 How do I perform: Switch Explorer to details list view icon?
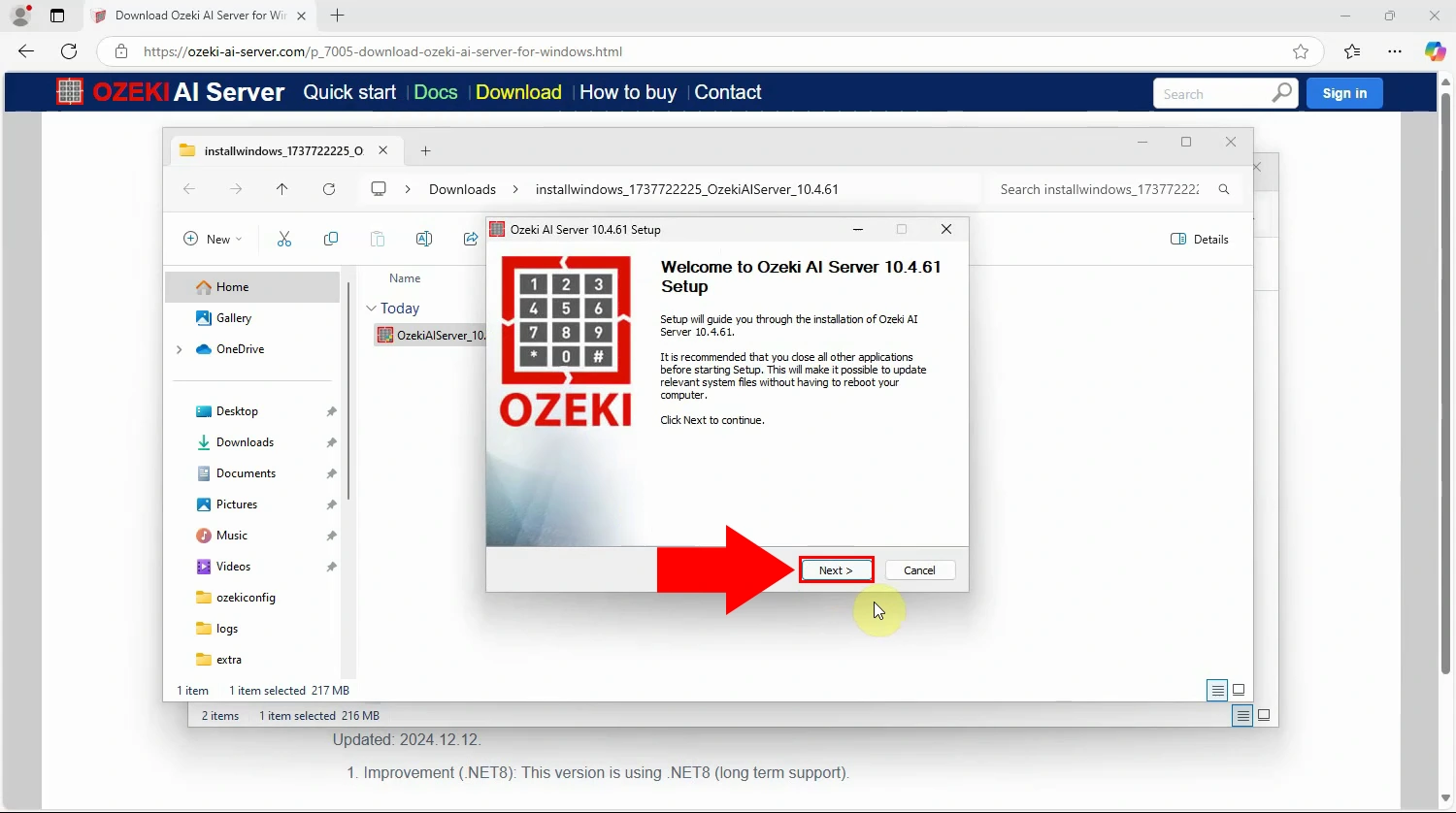click(1217, 691)
